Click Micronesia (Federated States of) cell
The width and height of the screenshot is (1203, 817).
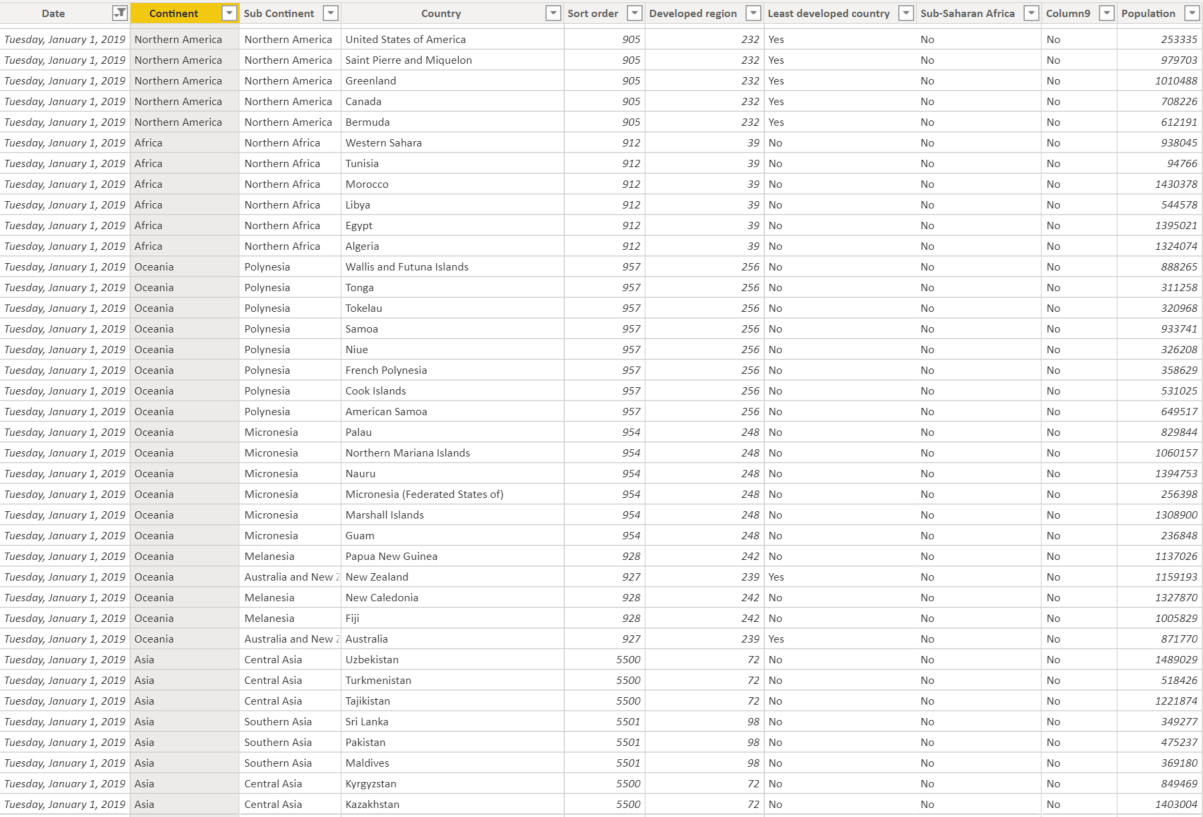(x=452, y=494)
